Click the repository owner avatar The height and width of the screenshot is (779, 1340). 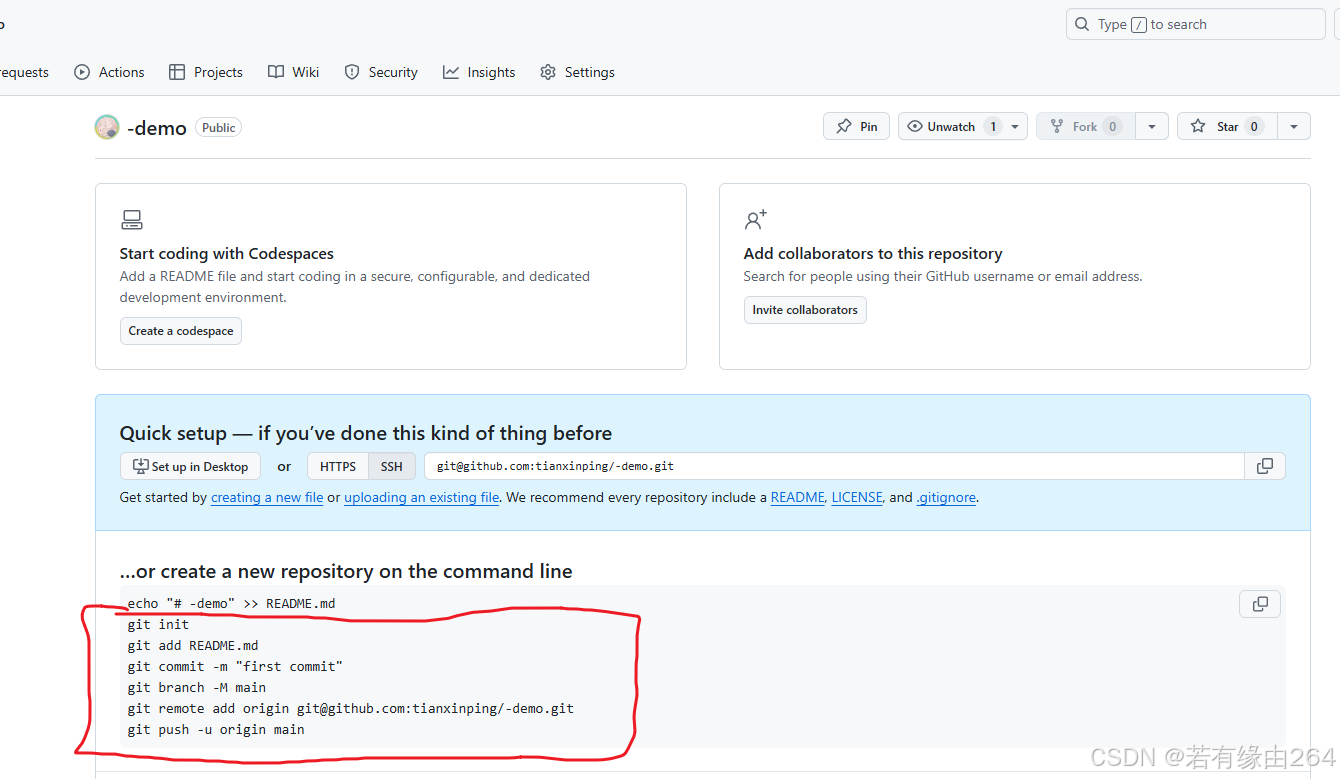click(107, 127)
